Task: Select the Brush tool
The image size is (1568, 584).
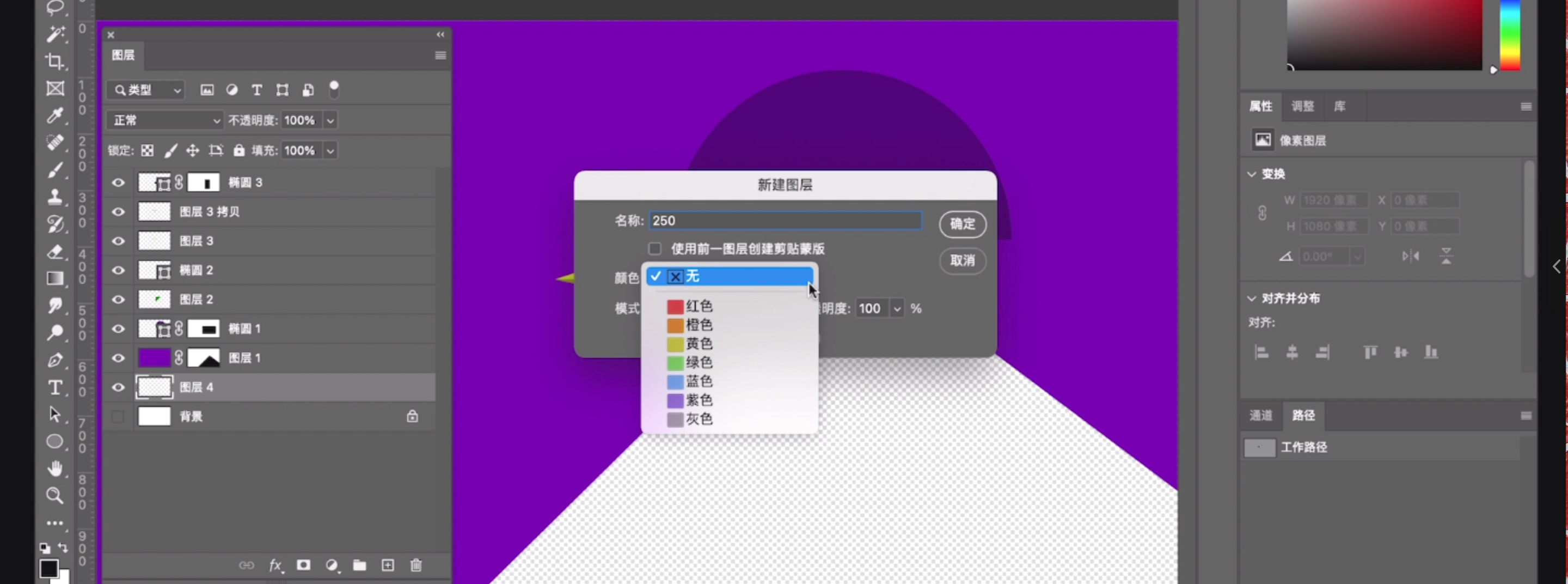Action: pyautogui.click(x=56, y=170)
